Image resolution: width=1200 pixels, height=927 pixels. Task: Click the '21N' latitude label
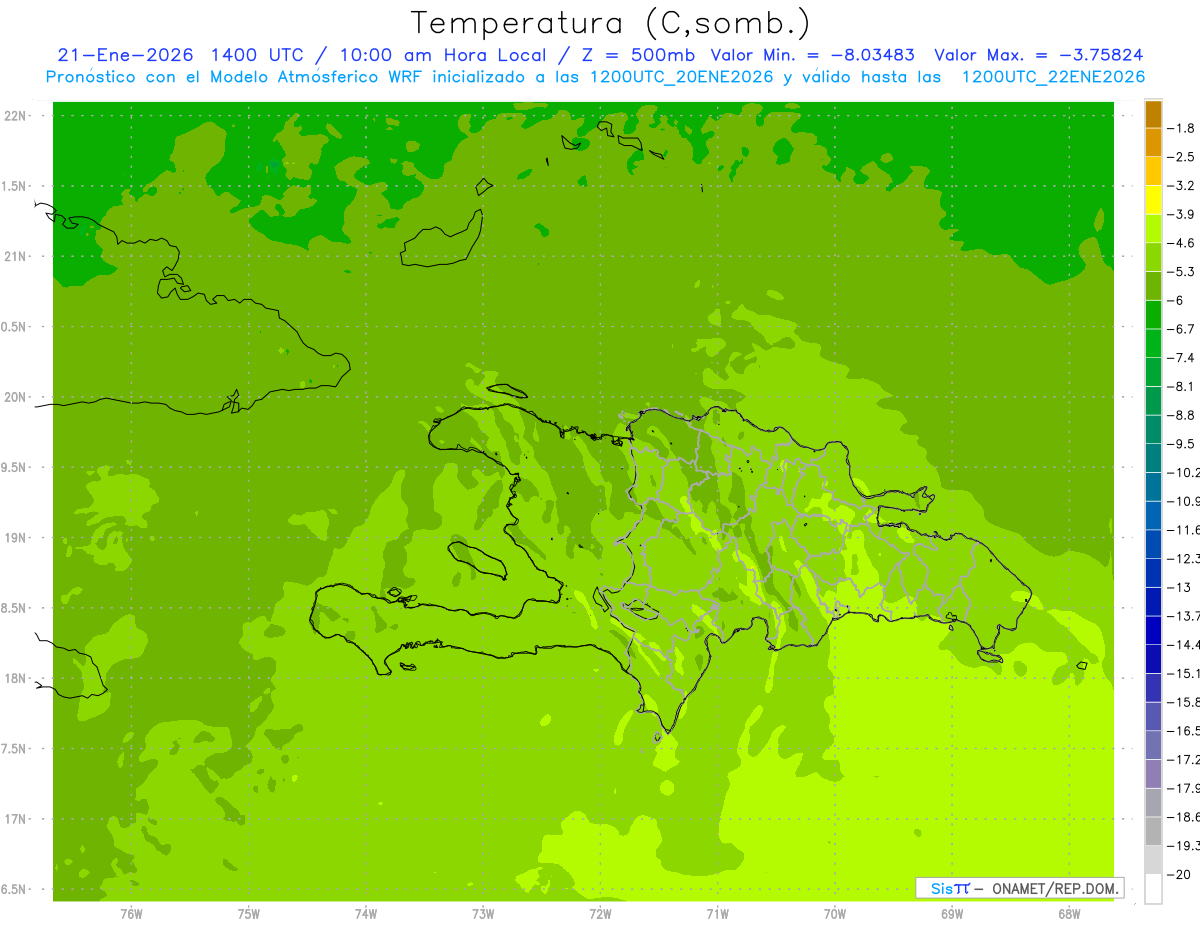[17, 256]
